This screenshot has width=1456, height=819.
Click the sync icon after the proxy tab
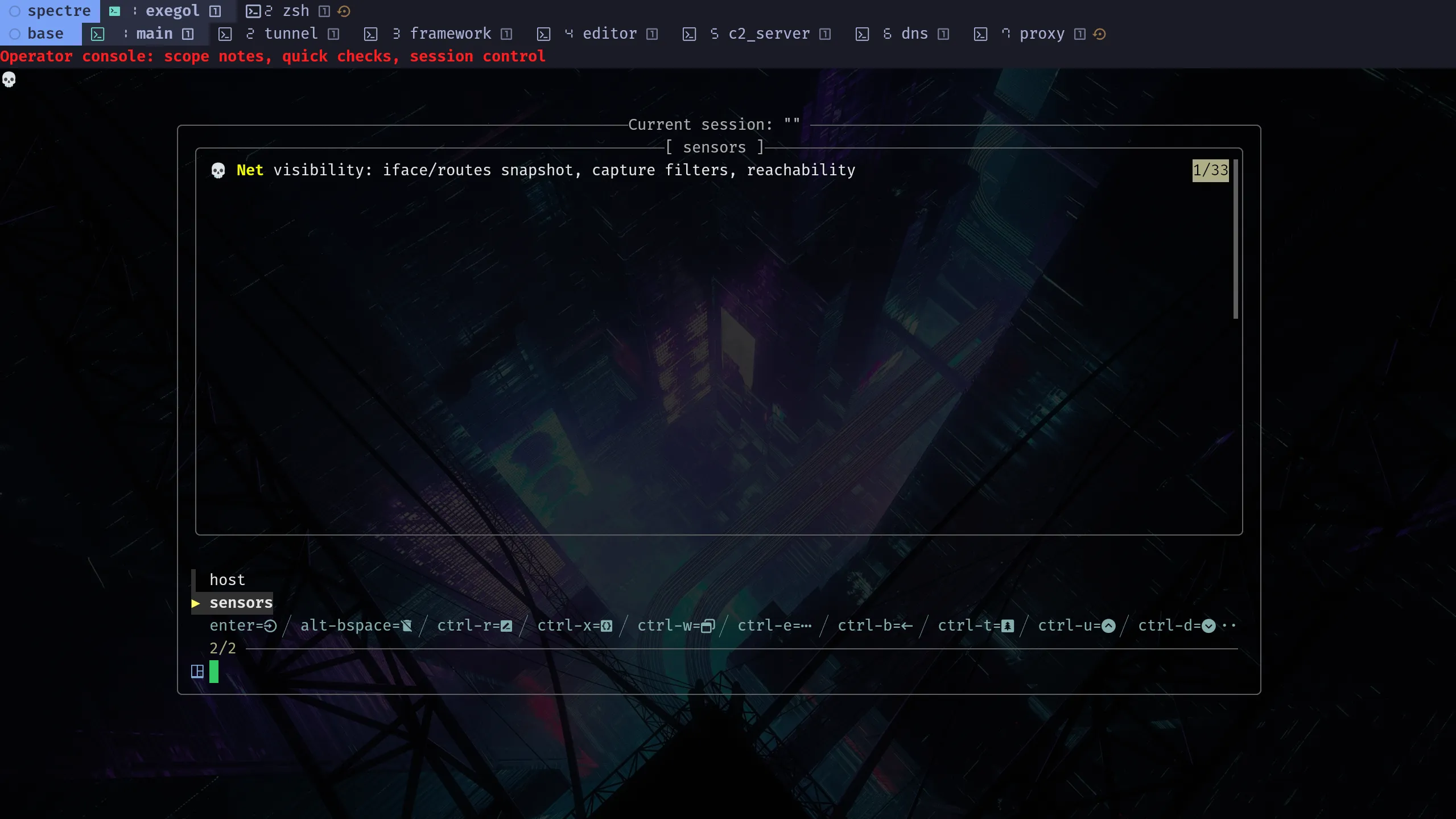point(1100,34)
